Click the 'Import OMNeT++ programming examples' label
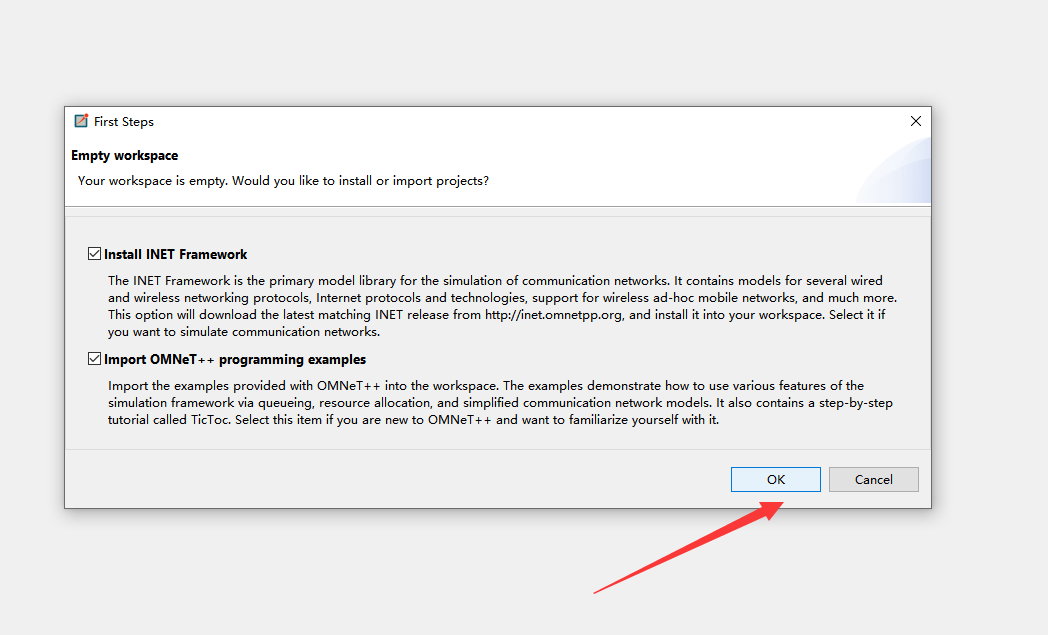The height and width of the screenshot is (635, 1048). point(235,359)
